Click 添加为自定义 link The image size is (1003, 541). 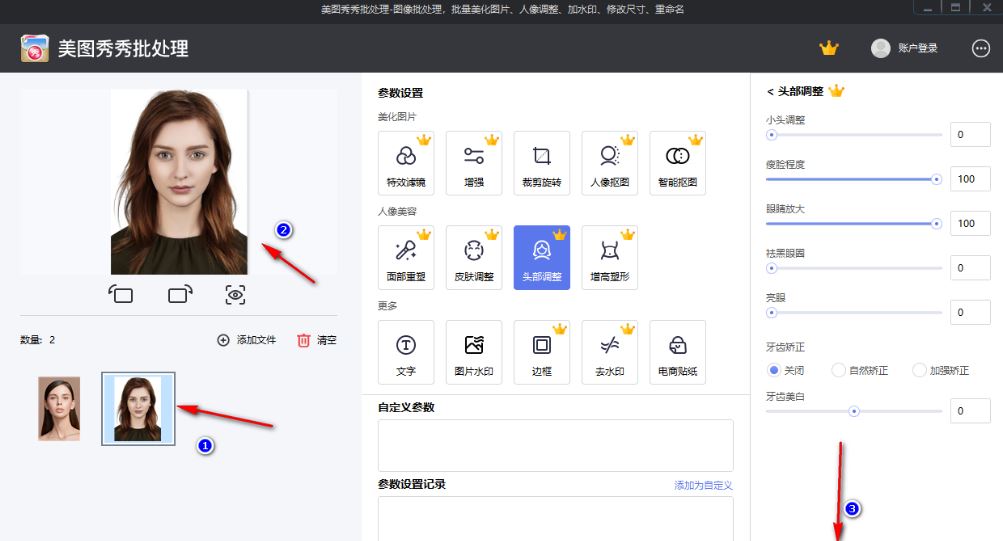[x=703, y=485]
